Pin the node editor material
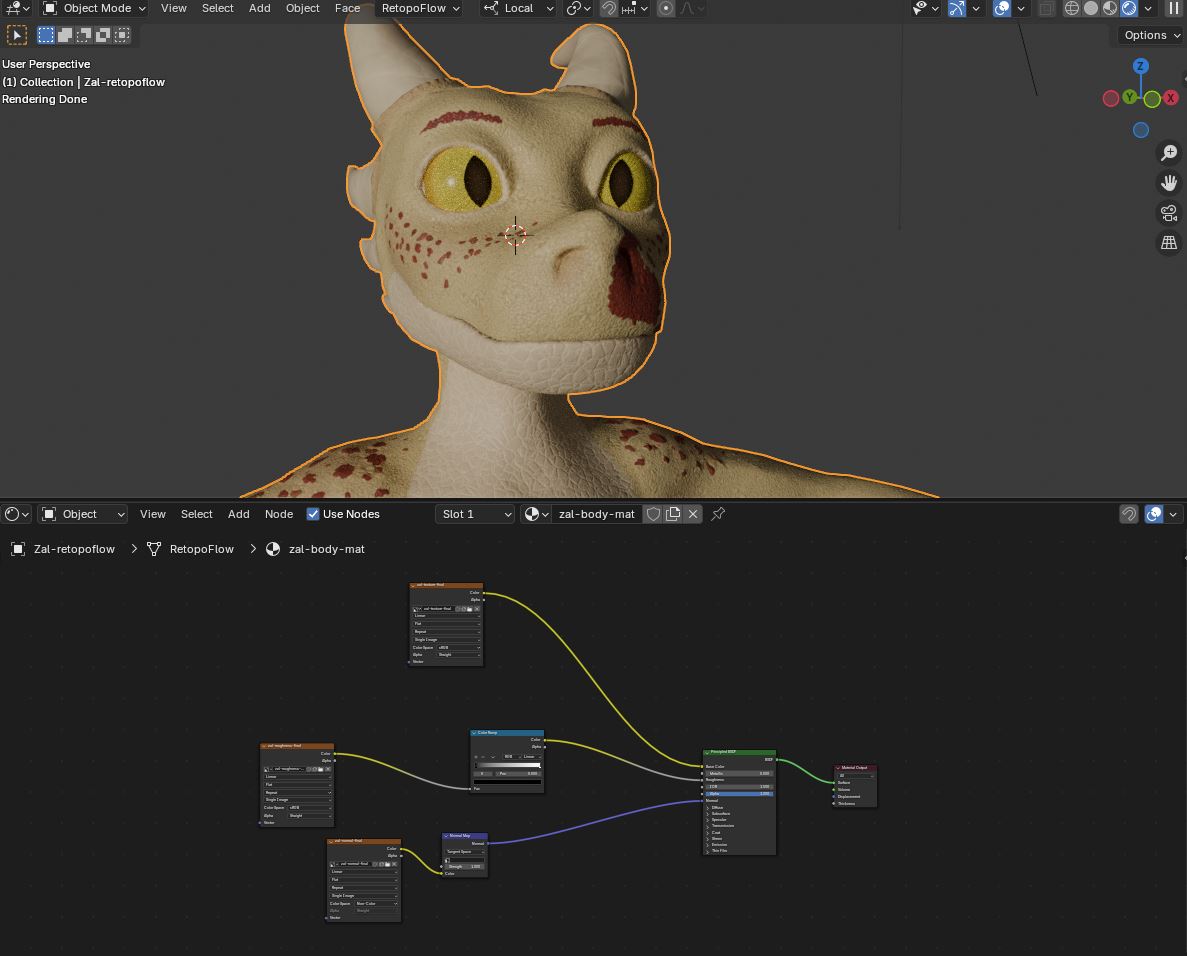The height and width of the screenshot is (956, 1187). point(718,514)
